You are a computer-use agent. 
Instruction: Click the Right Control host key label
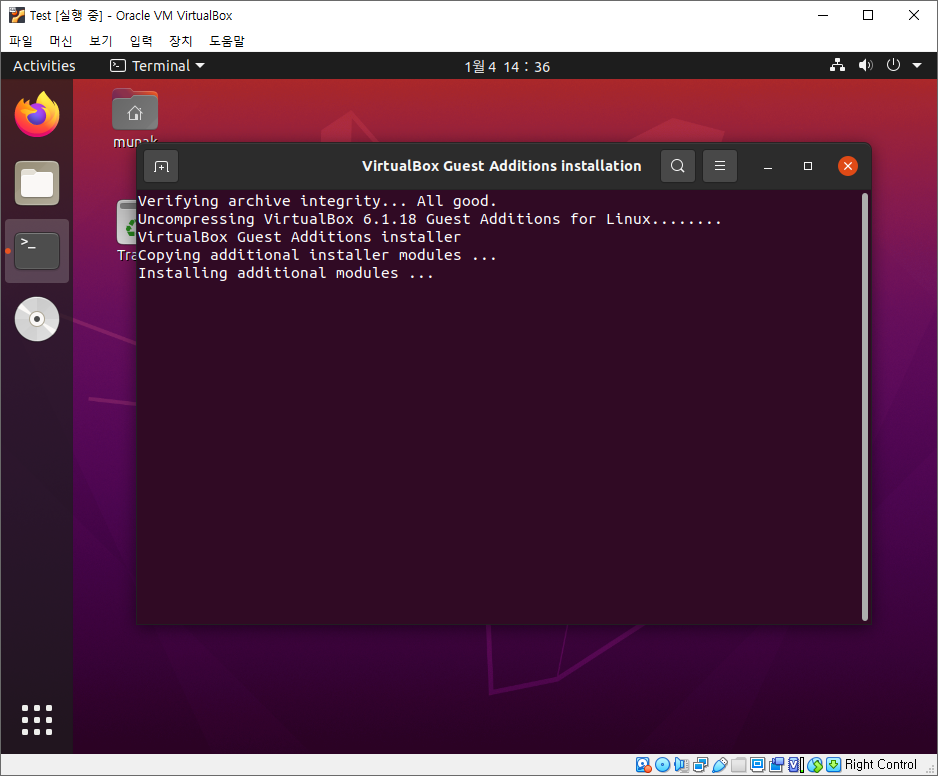880,765
